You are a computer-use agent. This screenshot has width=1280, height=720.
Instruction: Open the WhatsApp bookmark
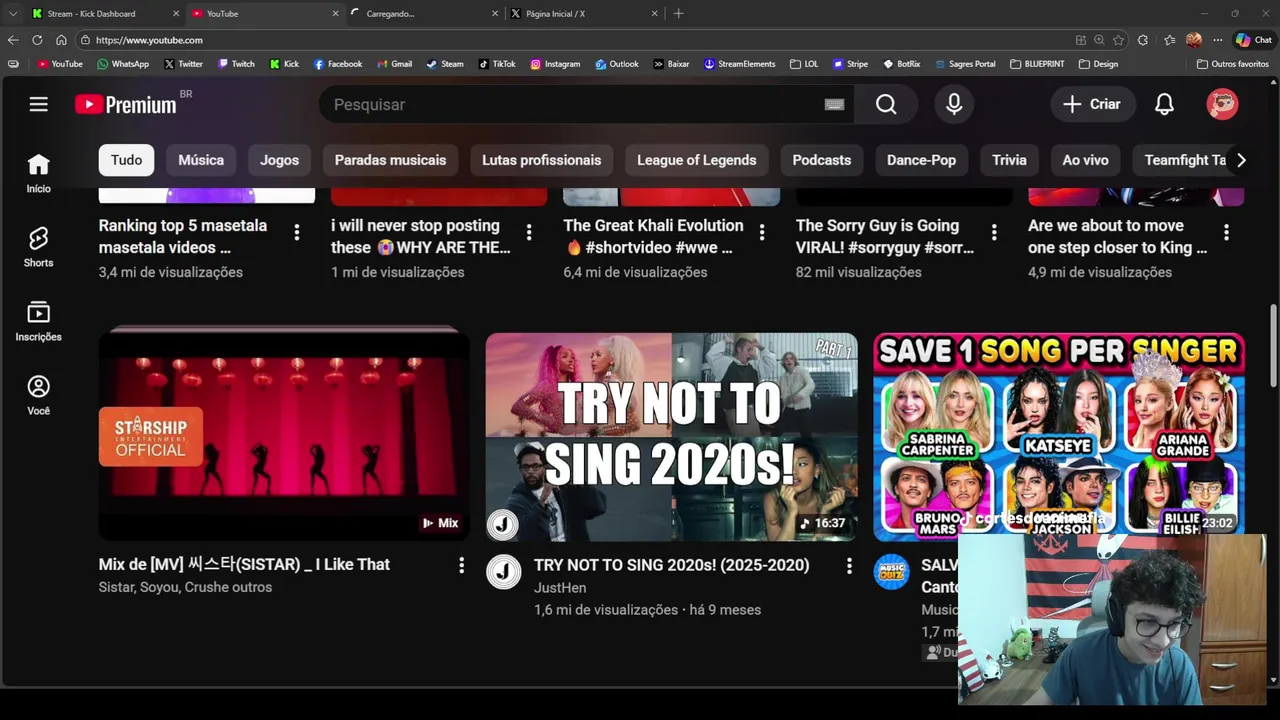[123, 64]
